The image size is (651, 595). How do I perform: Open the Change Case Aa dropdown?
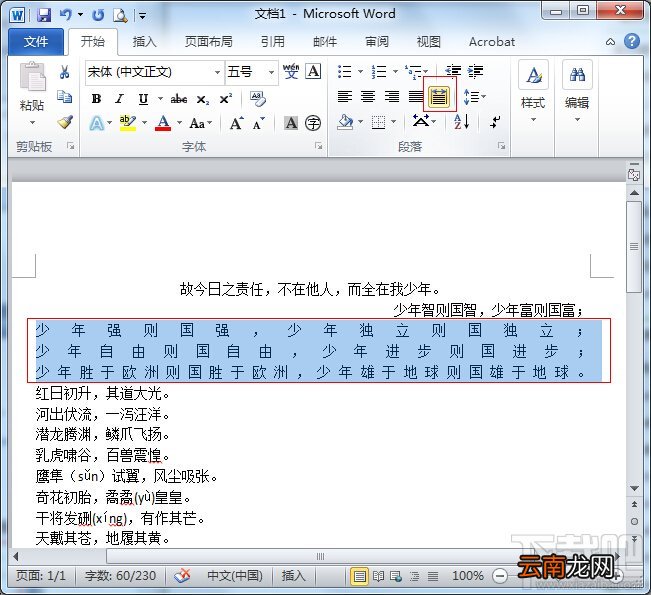click(x=201, y=123)
